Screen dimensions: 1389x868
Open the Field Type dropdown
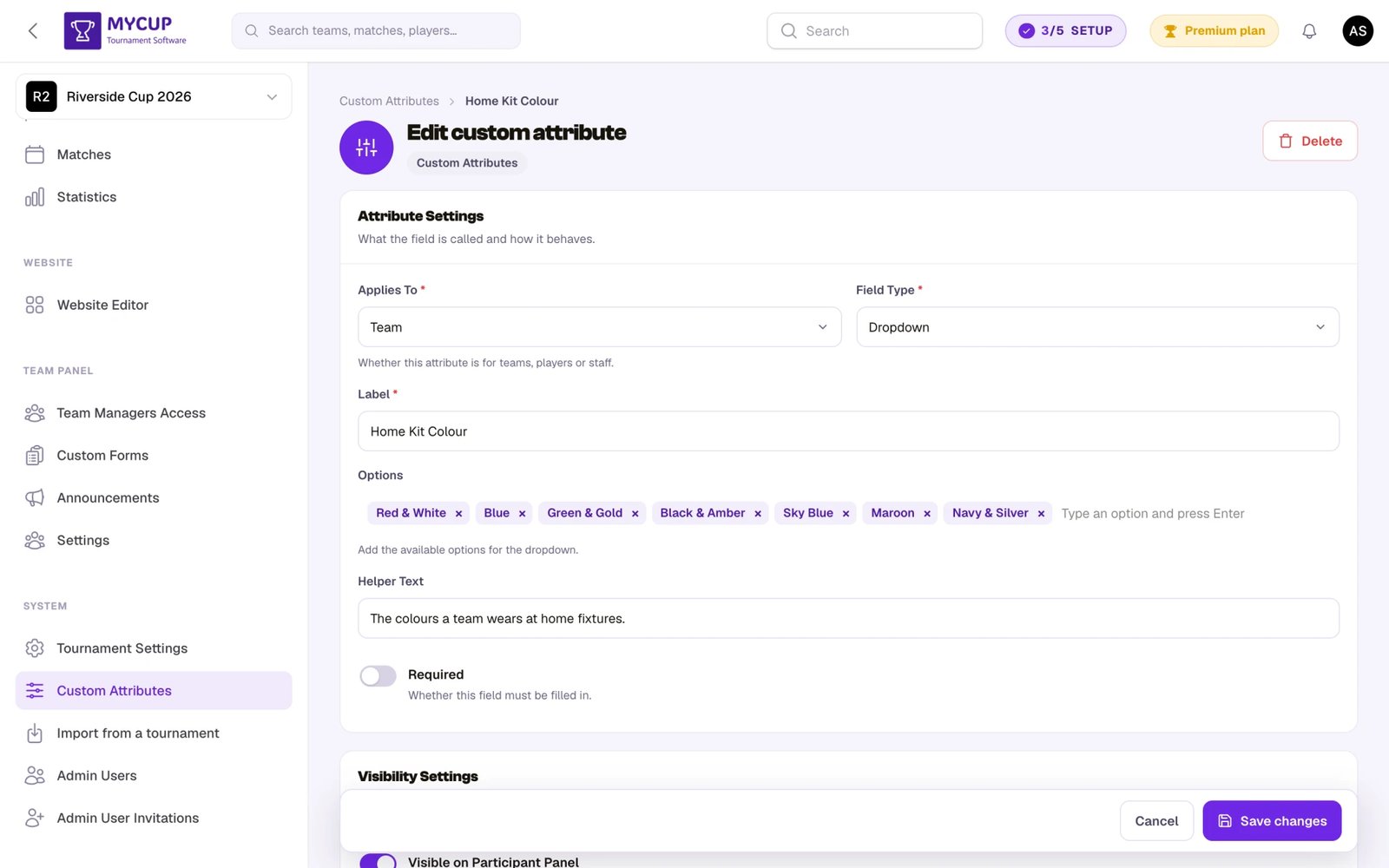[x=1097, y=327]
